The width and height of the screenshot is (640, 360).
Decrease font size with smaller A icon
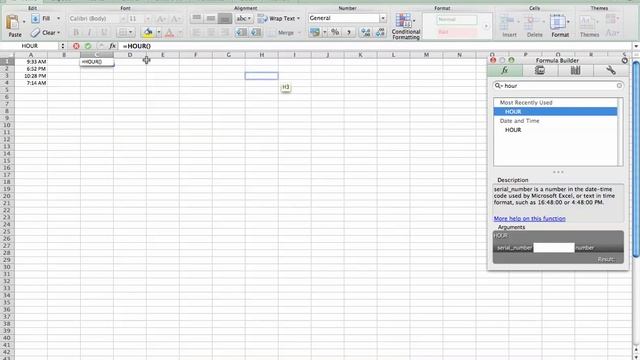pyautogui.click(x=176, y=19)
